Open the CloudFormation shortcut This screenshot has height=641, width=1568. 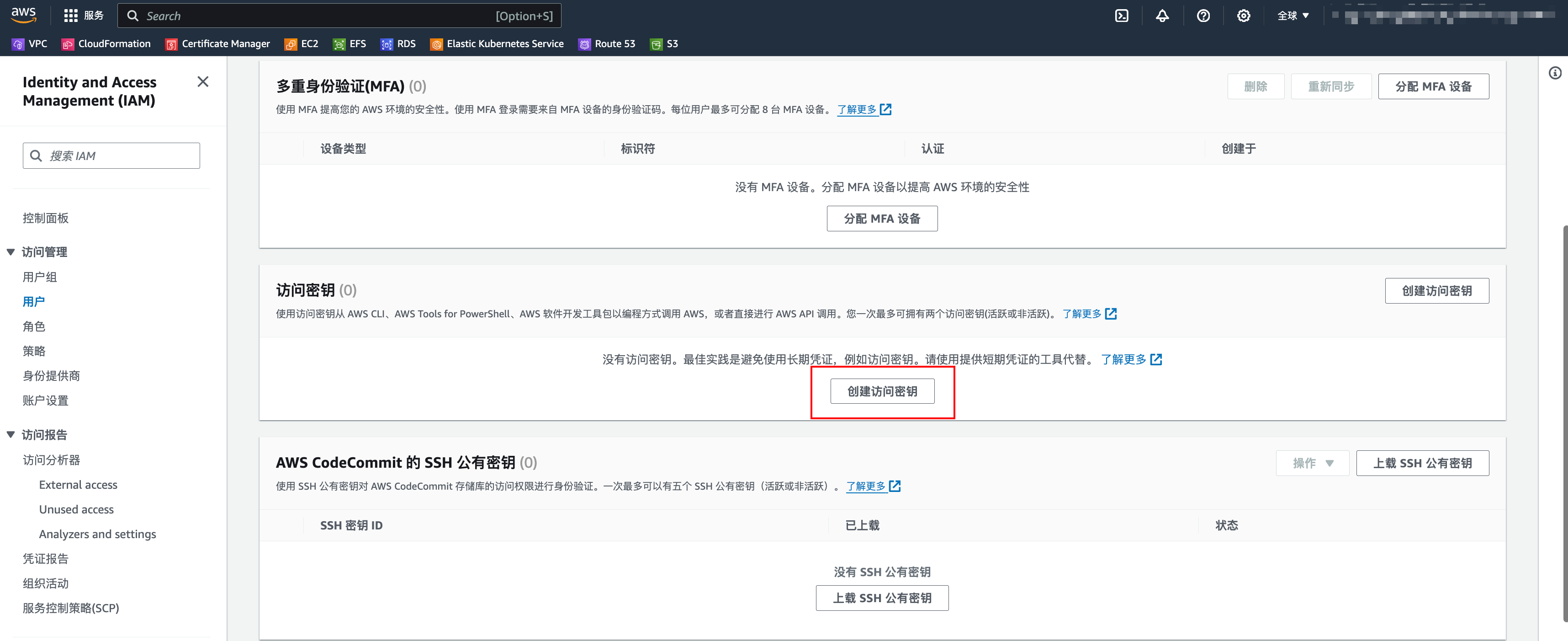(106, 44)
